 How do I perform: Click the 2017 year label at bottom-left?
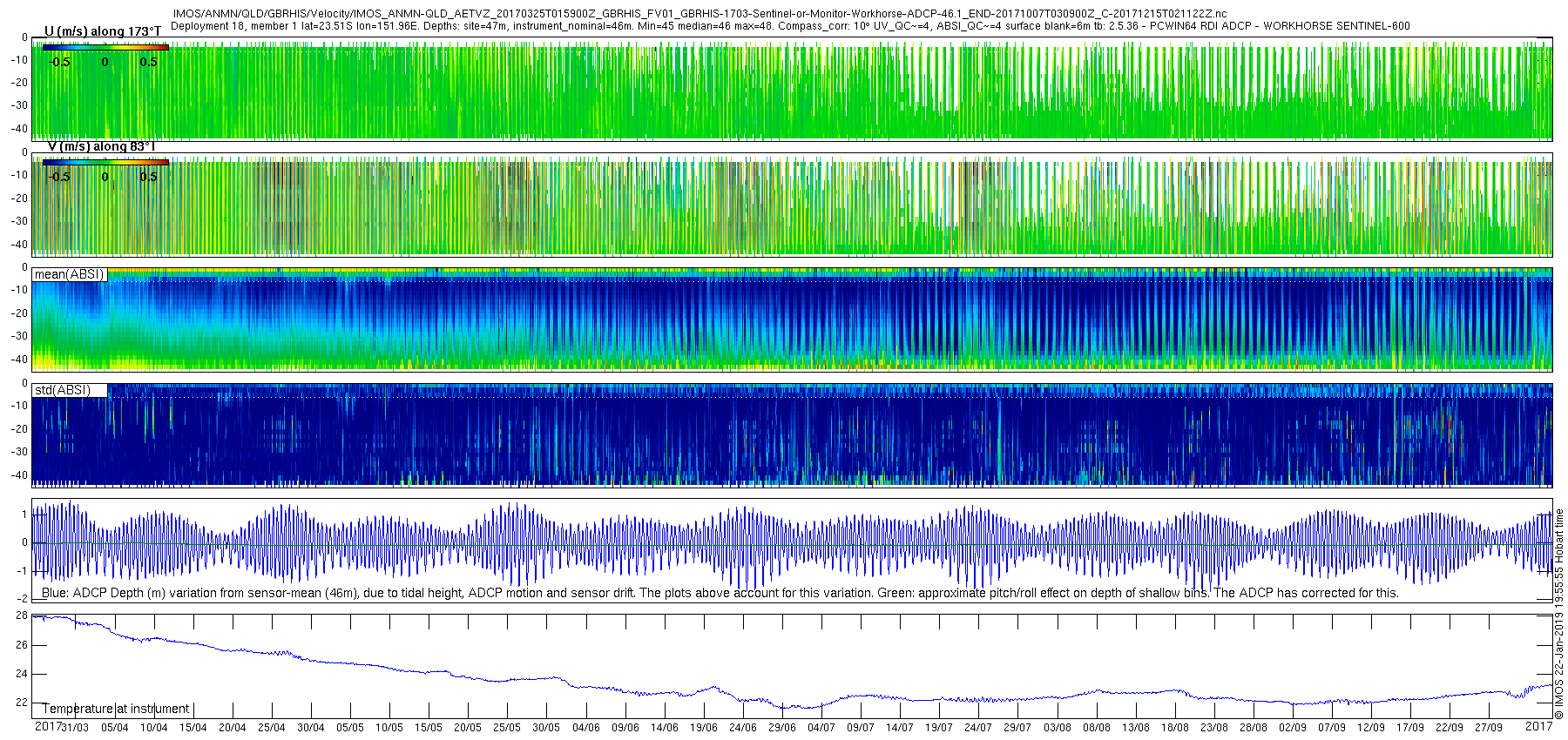click(48, 726)
